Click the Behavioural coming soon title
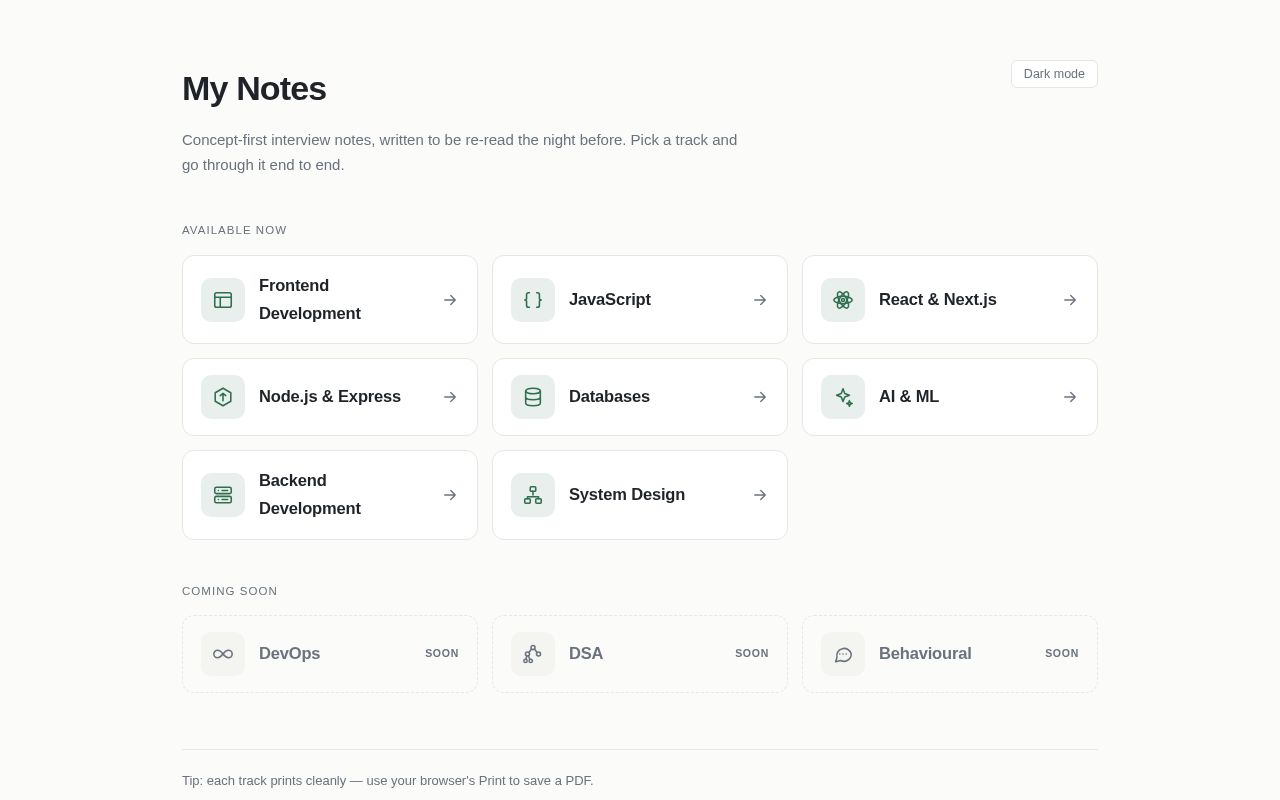Image resolution: width=1280 pixels, height=800 pixels. [x=925, y=654]
